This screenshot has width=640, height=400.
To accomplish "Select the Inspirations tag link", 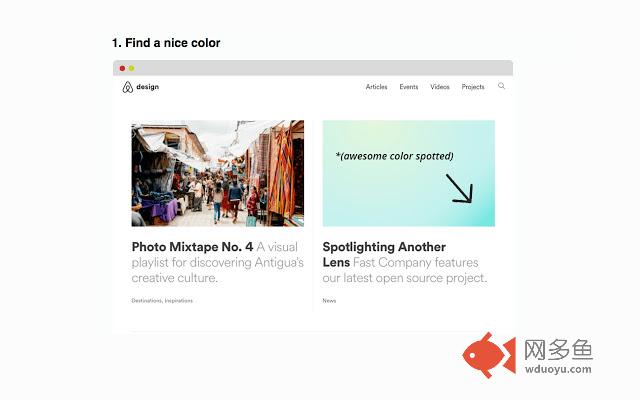I will coord(179,300).
